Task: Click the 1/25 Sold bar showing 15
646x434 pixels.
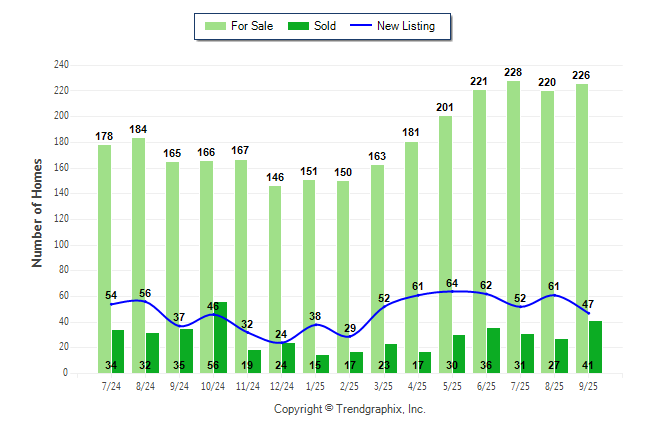Action: point(322,363)
